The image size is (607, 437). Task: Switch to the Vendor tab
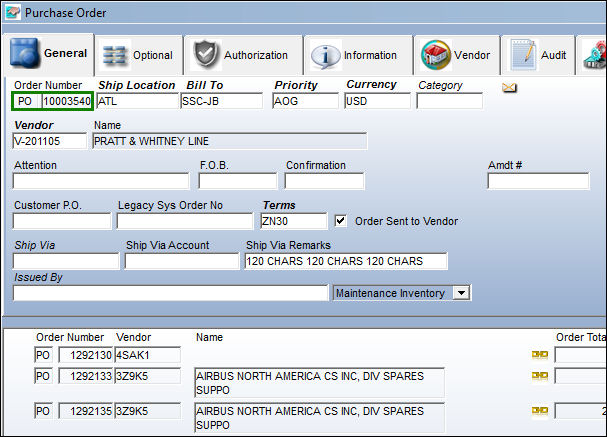point(457,55)
